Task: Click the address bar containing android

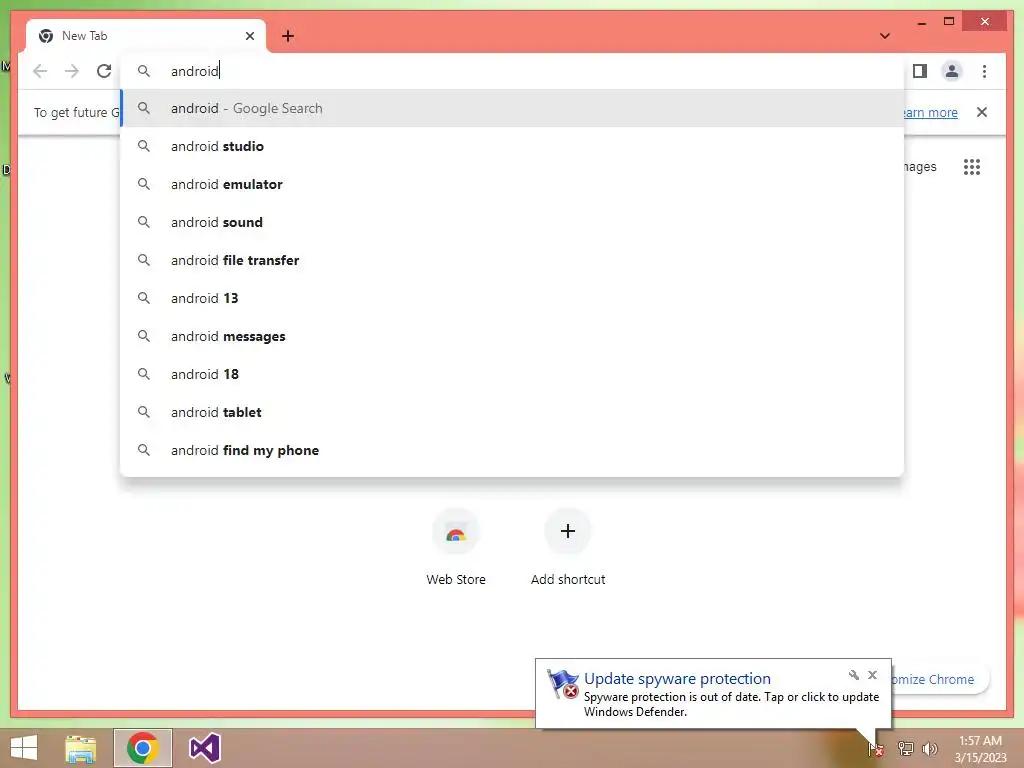Action: click(x=512, y=71)
